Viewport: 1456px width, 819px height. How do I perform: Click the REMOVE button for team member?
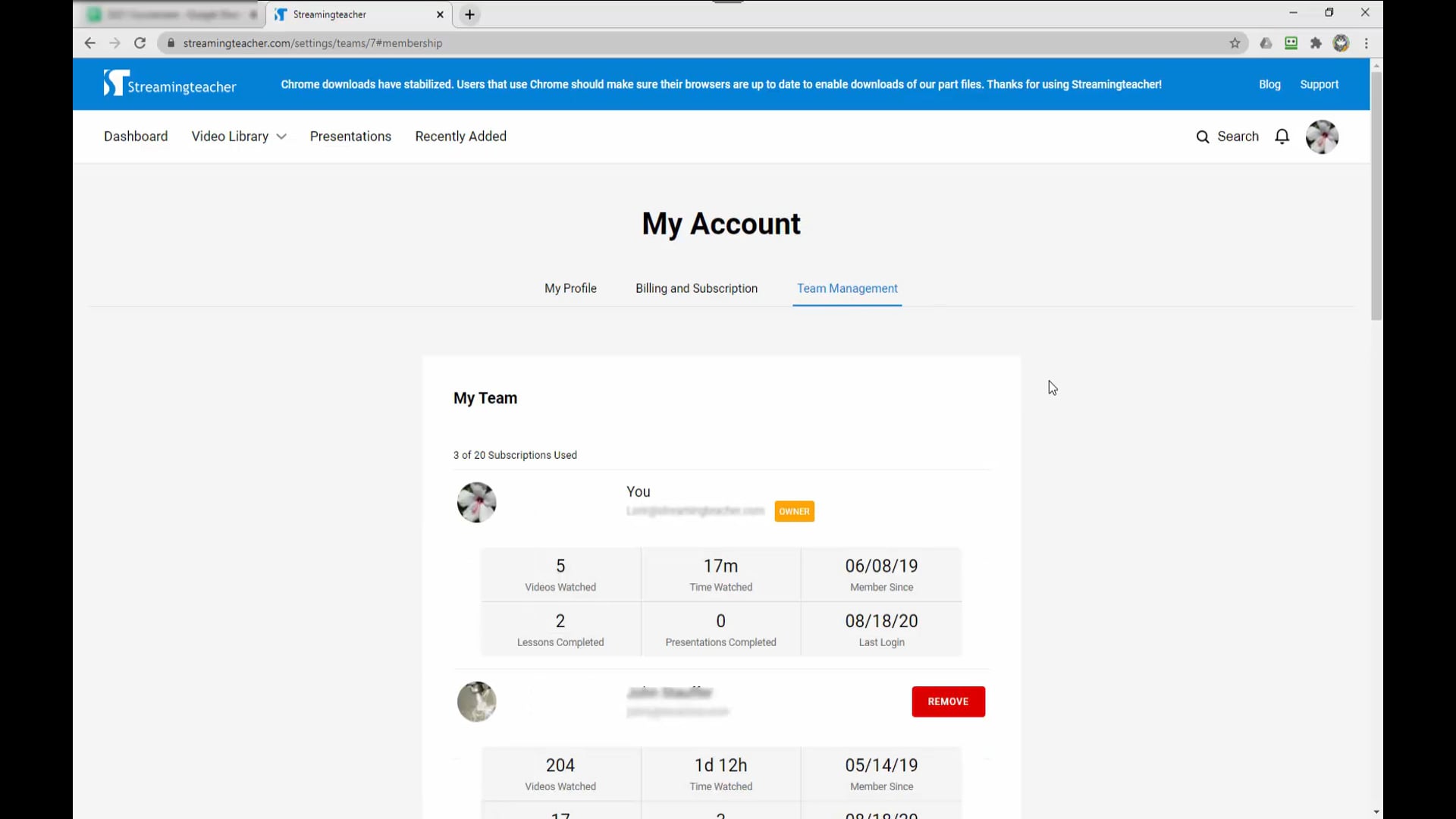947,701
